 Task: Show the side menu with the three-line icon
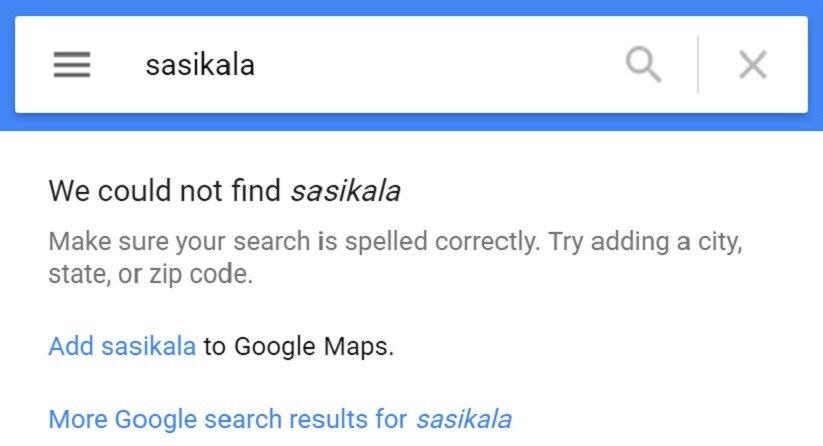tap(72, 65)
